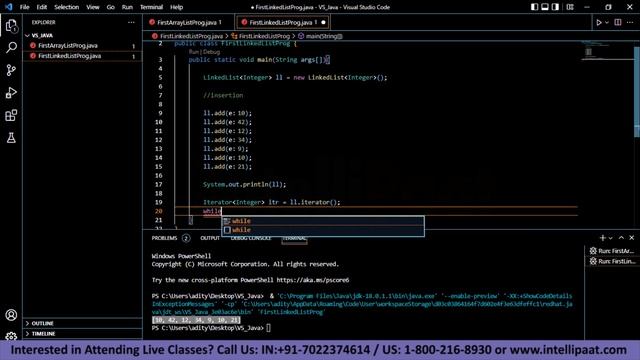The width and height of the screenshot is (640, 360).
Task: Click FirstLinkedListProg.java breadcrumb file segment
Action: (x=191, y=36)
